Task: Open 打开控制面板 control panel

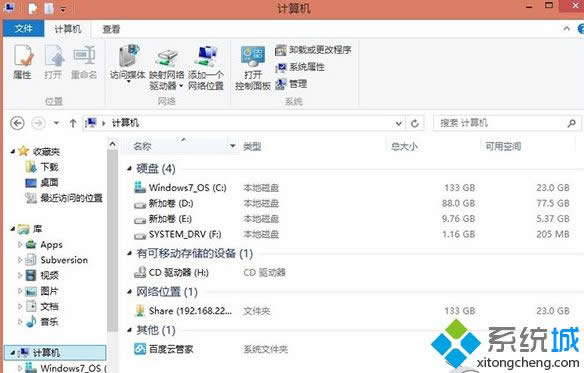Action: (x=253, y=69)
